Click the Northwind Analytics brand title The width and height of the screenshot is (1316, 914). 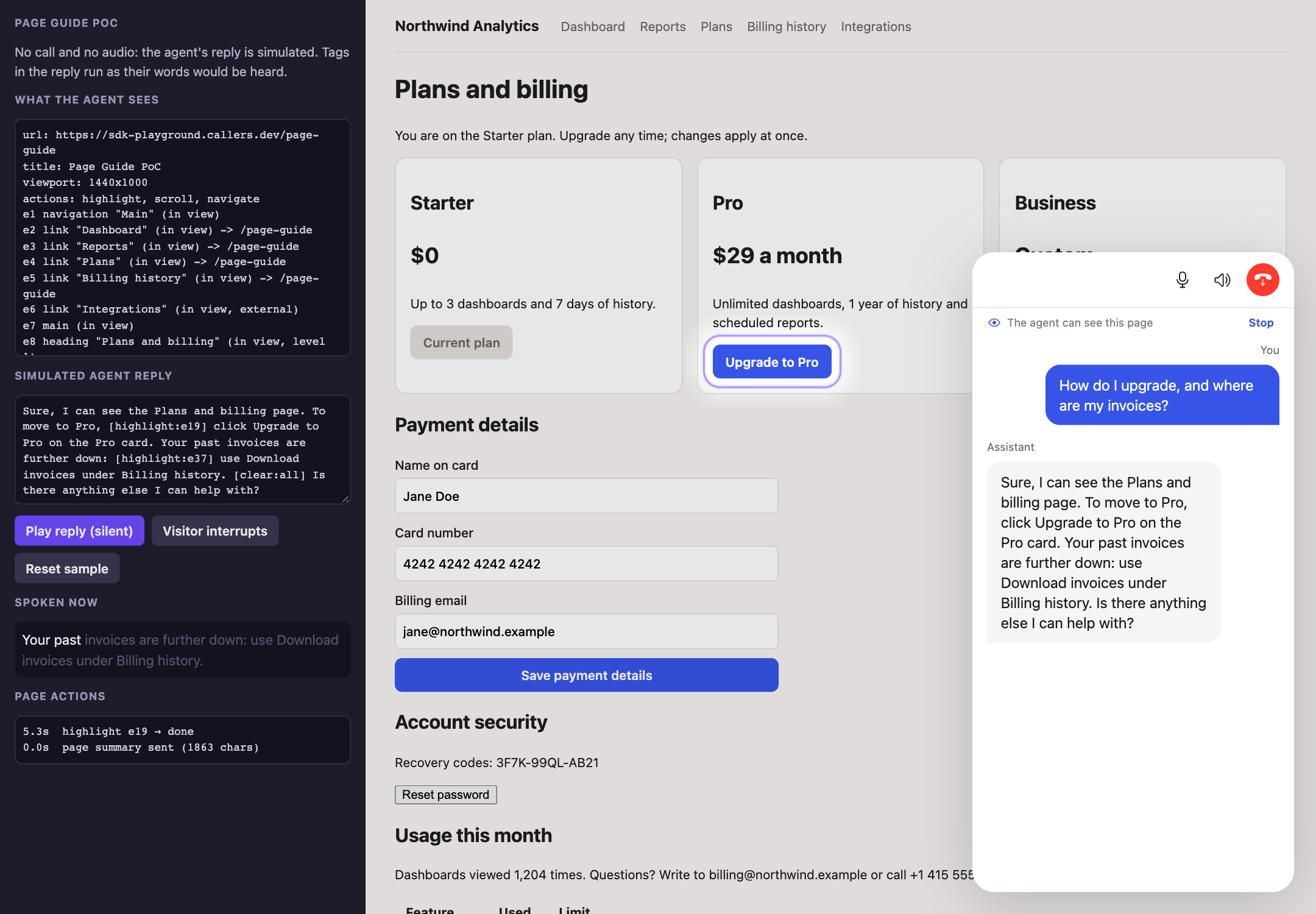467,26
